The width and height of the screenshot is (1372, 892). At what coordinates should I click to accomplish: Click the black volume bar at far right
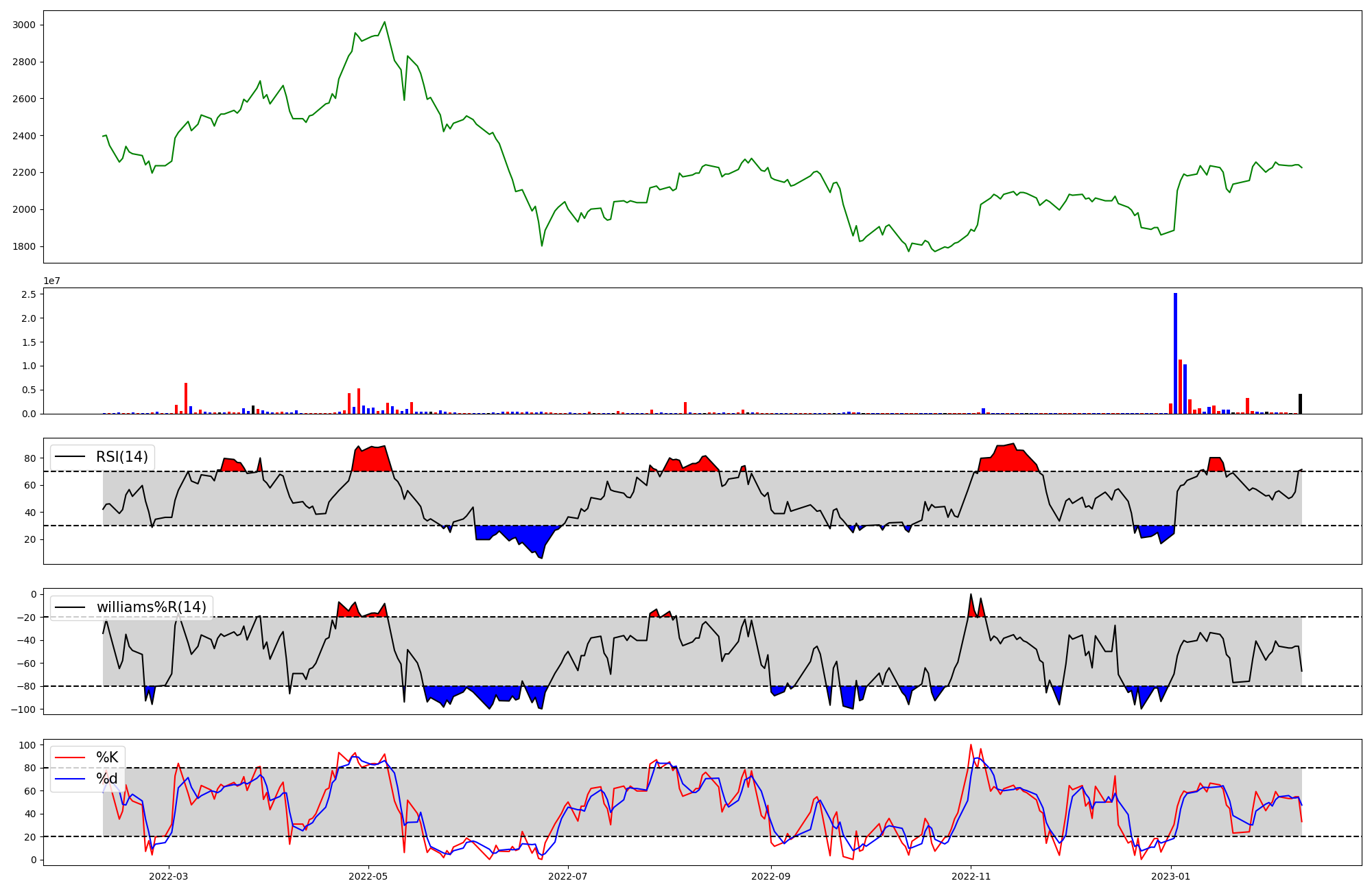[1300, 403]
